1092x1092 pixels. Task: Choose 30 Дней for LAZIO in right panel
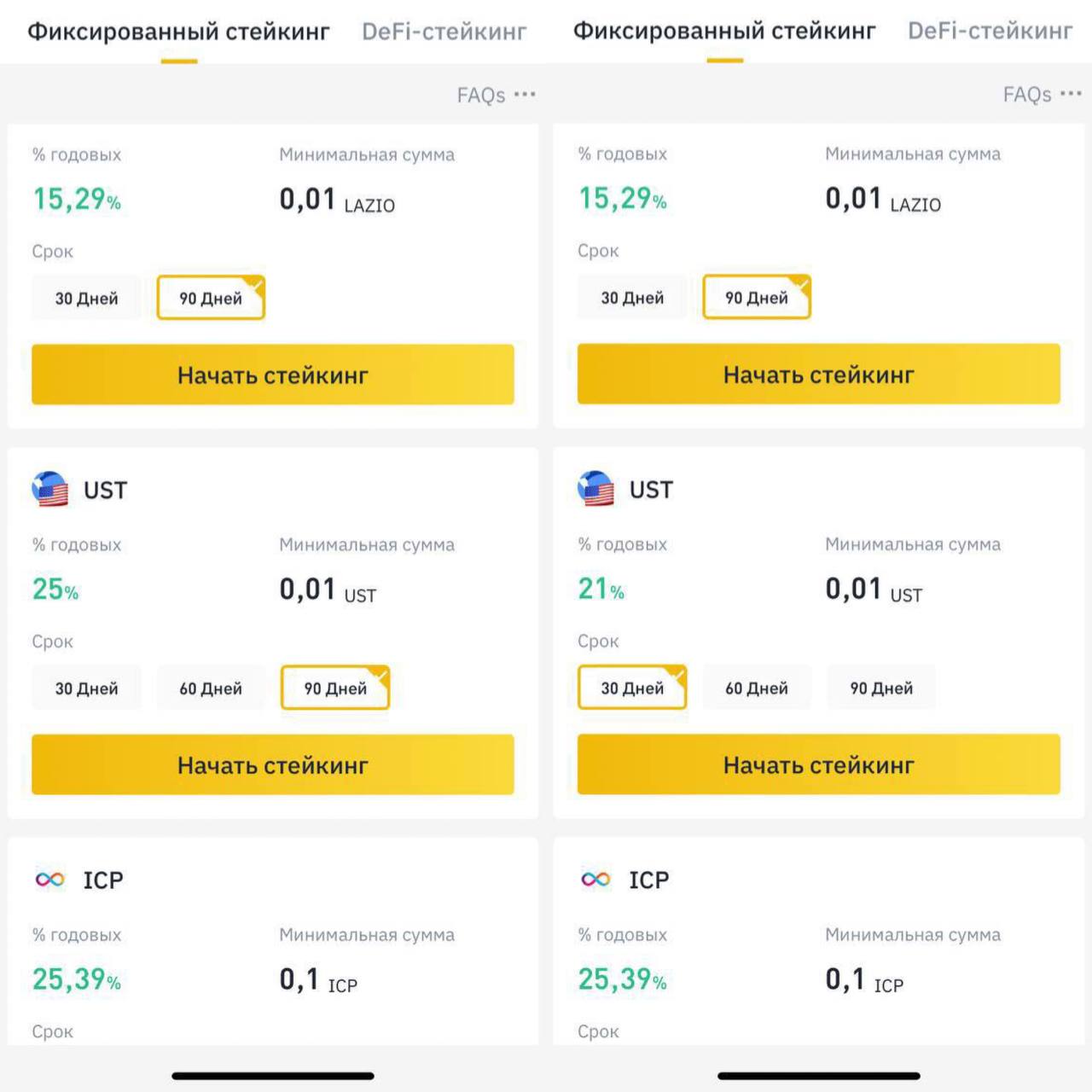[x=632, y=298]
